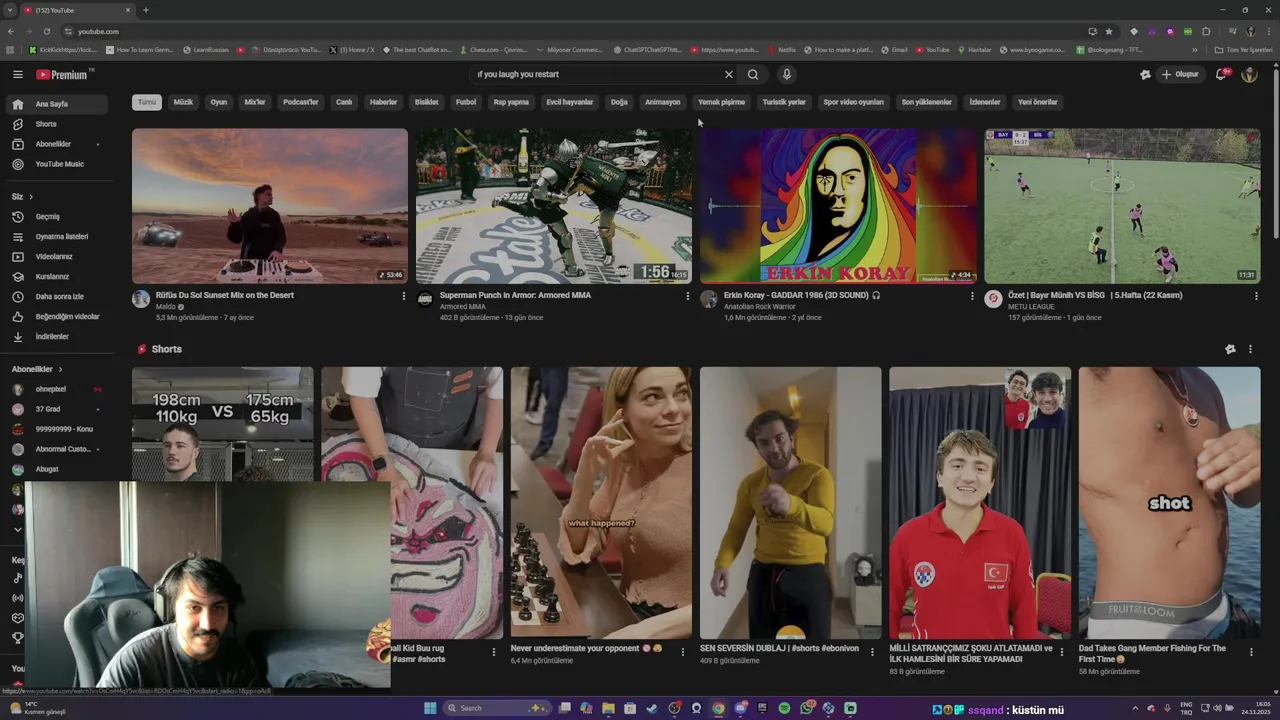The height and width of the screenshot is (720, 1280).
Task: Open Shorts from the left sidebar
Action: tap(57, 124)
